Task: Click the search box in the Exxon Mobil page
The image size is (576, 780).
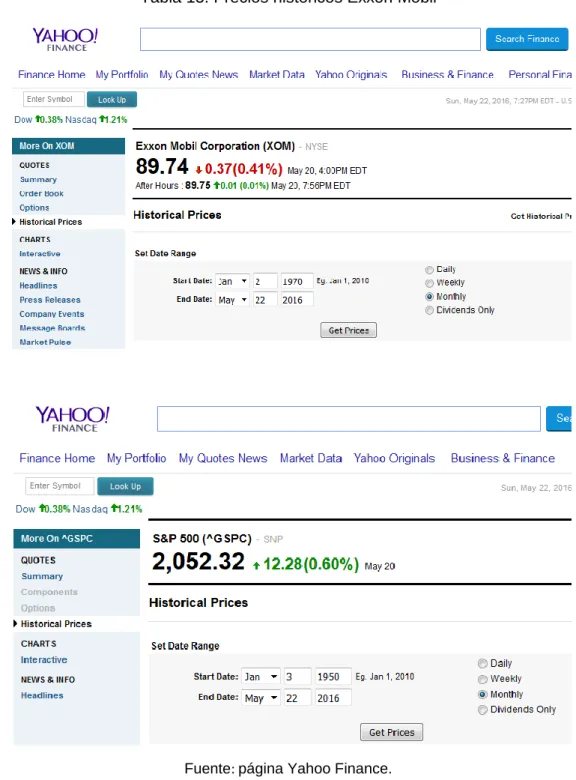Action: pyautogui.click(x=310, y=39)
